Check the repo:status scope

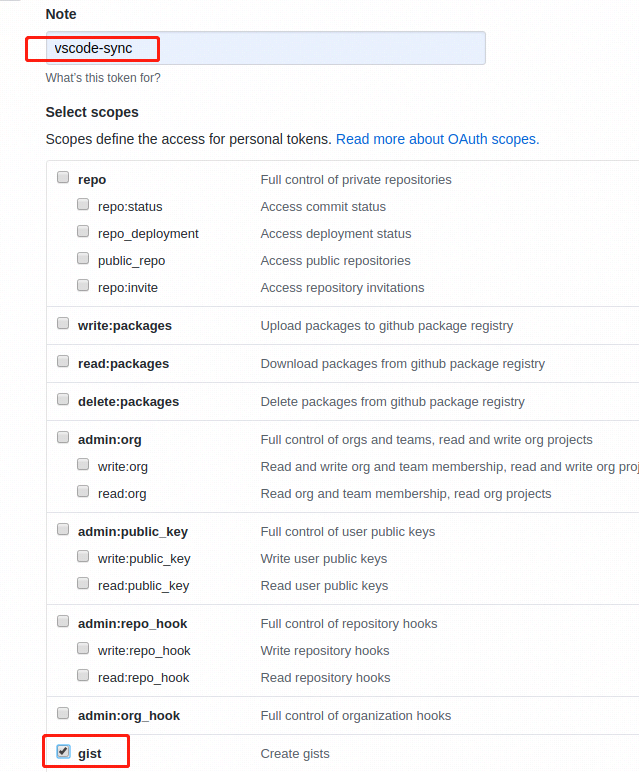click(83, 205)
